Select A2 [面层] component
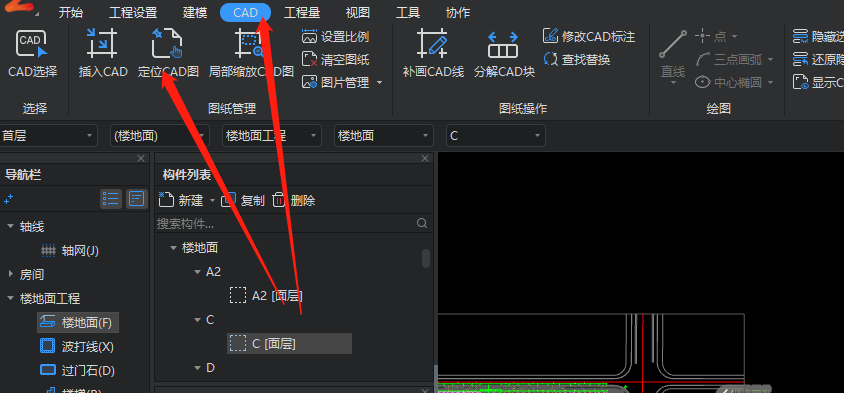 tap(266, 295)
